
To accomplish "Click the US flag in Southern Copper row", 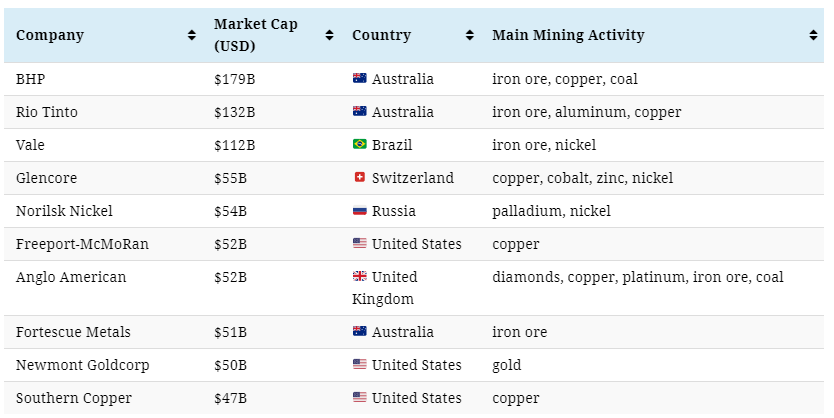I will pyautogui.click(x=359, y=398).
